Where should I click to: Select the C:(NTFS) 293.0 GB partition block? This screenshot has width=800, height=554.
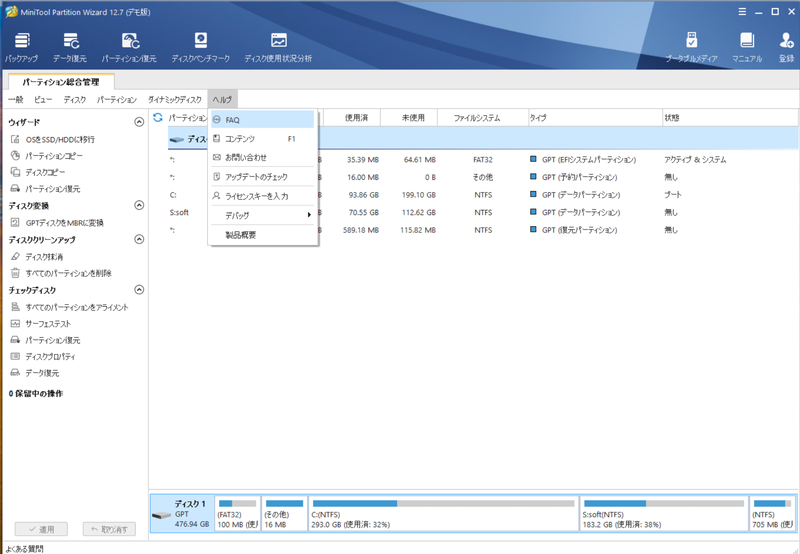(443, 513)
